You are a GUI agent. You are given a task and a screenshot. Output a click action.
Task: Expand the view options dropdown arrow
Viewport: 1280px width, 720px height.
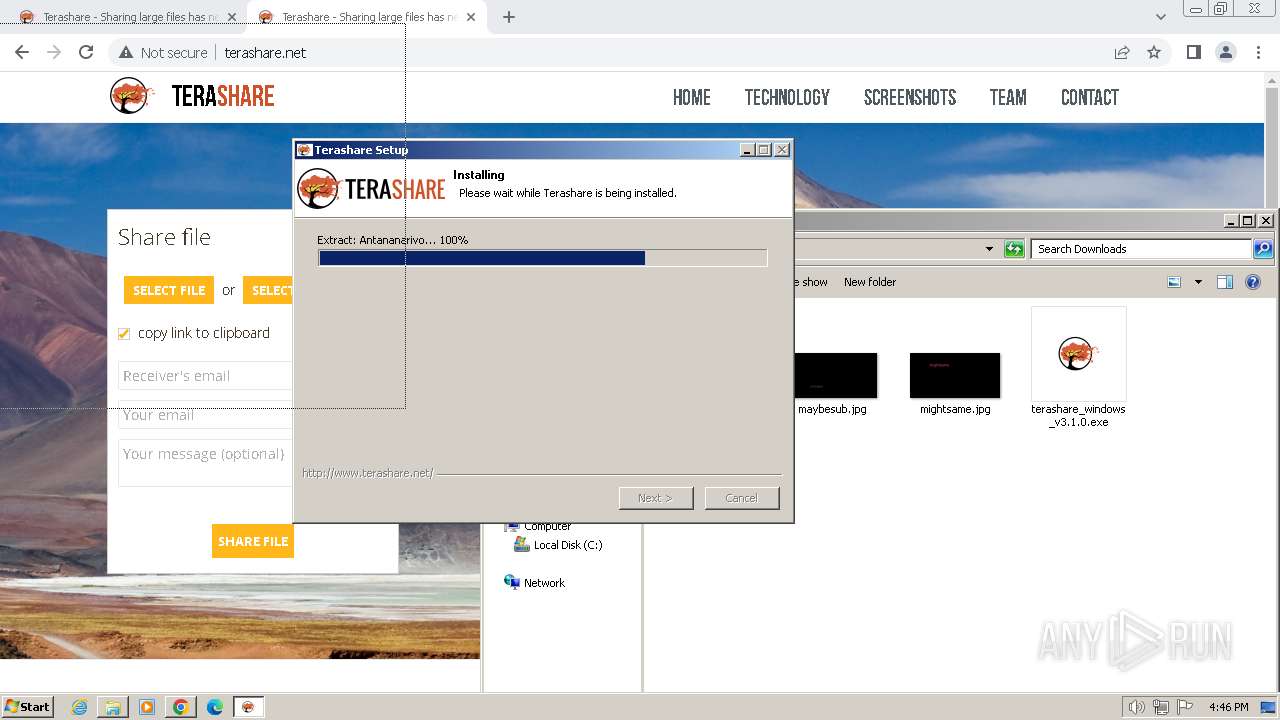pyautogui.click(x=1198, y=282)
